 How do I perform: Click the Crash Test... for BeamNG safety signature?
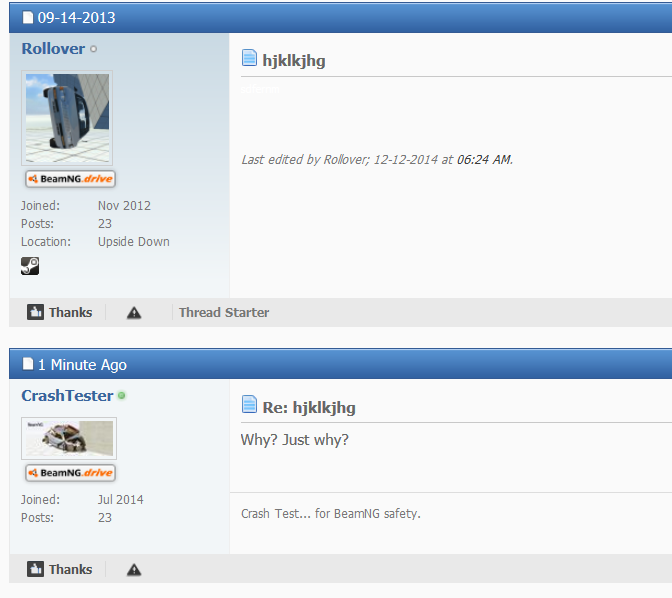(x=331, y=514)
